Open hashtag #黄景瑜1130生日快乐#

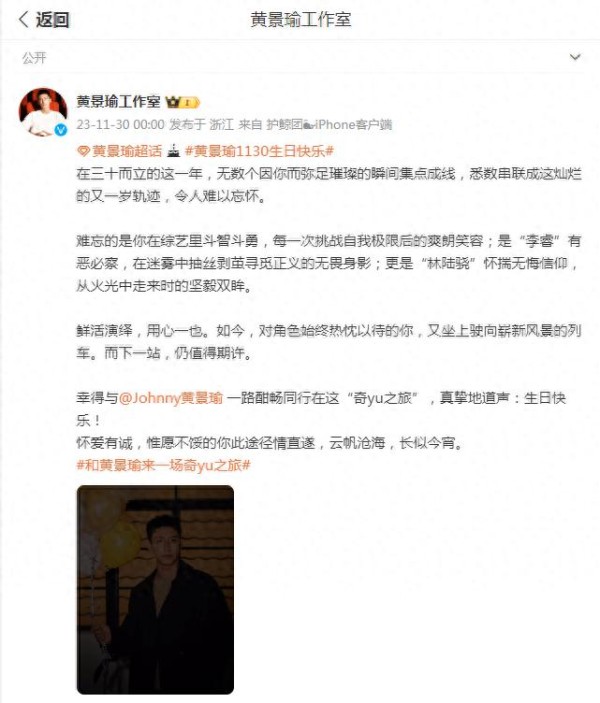click(x=259, y=151)
